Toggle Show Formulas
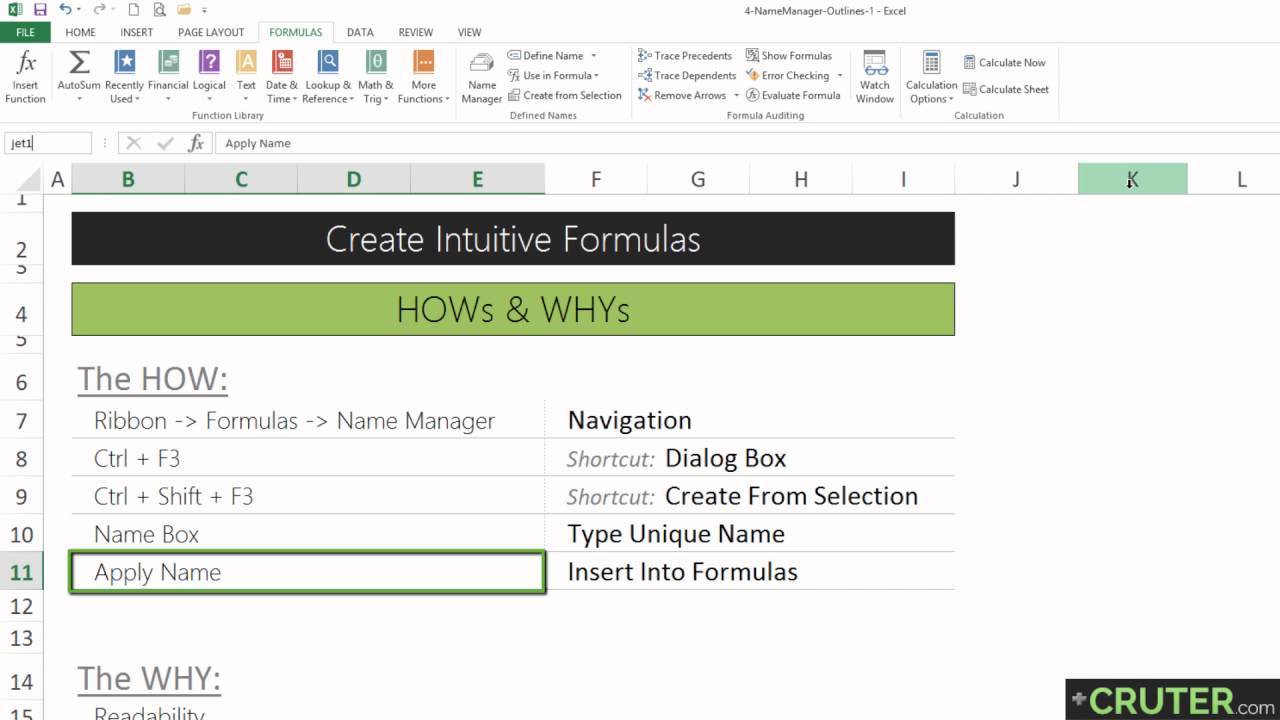1280x720 pixels. click(x=789, y=56)
